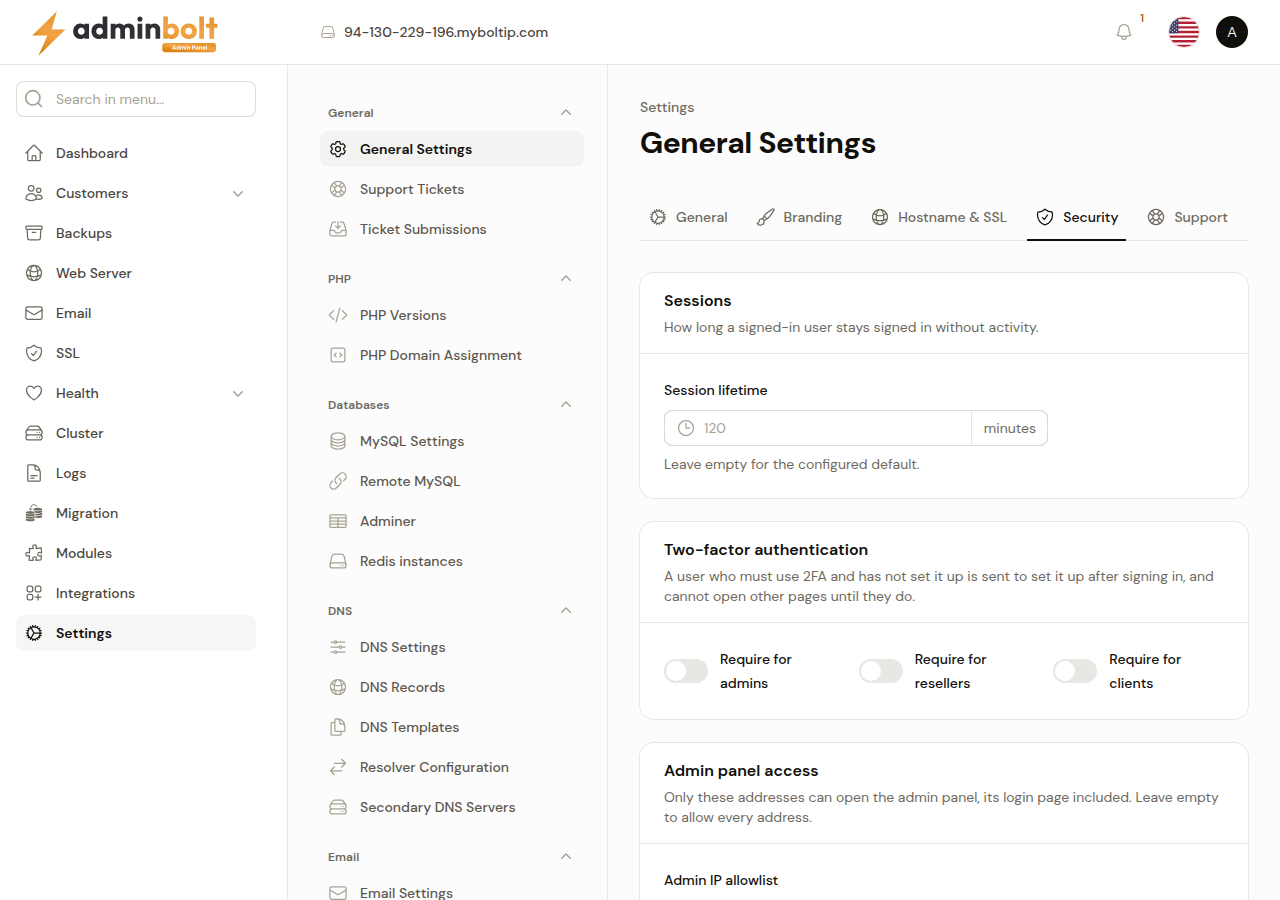Click the Remote MySQL link icon

338,481
